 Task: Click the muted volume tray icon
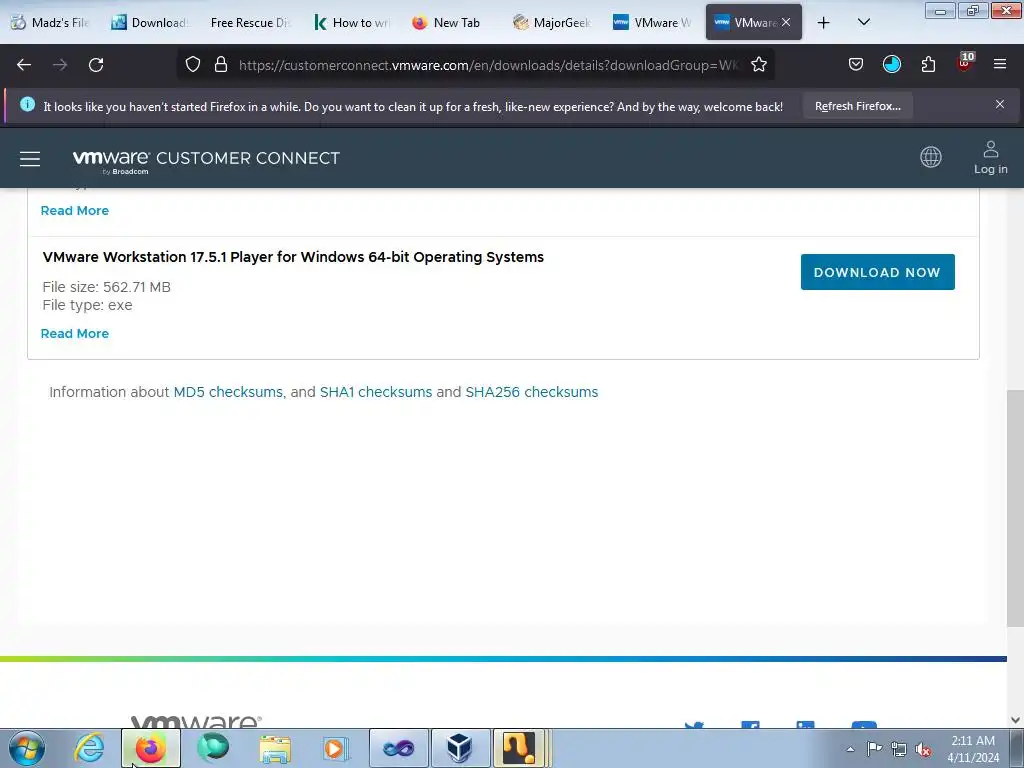tap(923, 750)
